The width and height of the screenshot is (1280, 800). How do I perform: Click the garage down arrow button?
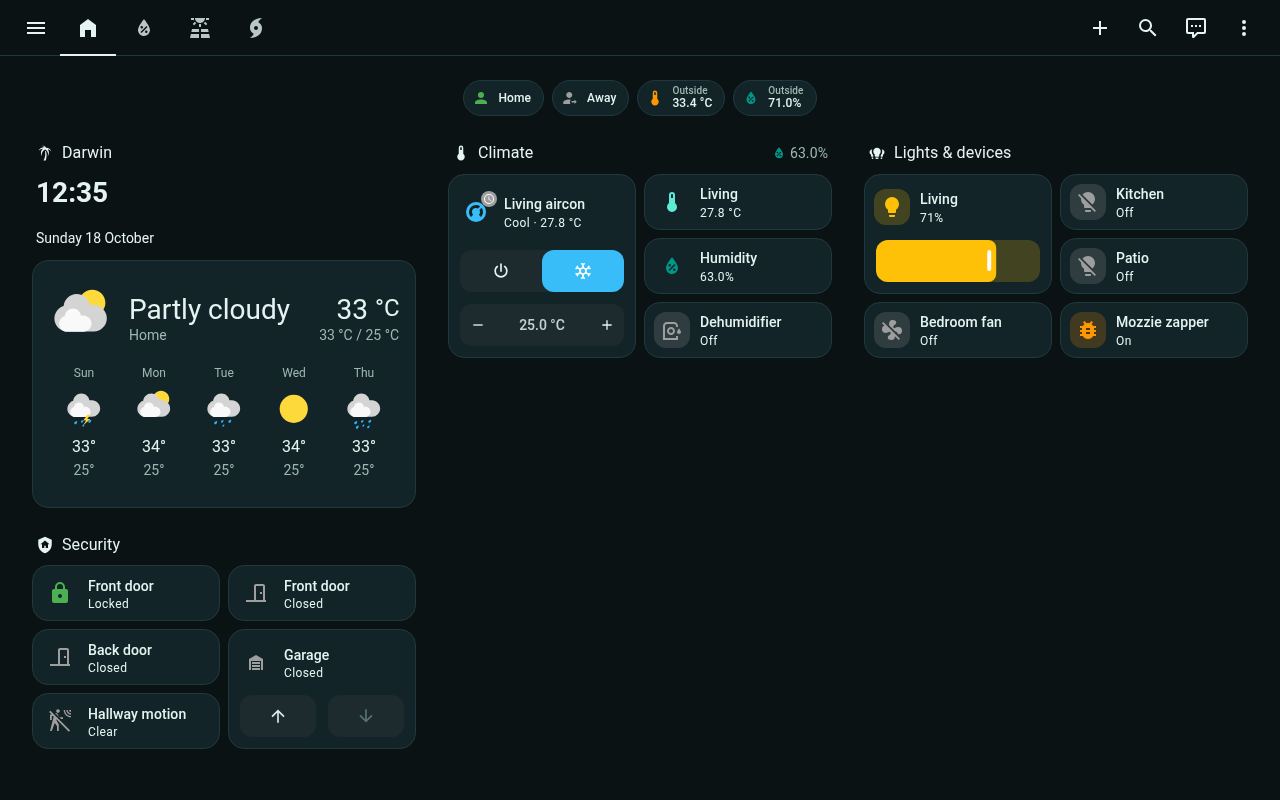(366, 716)
